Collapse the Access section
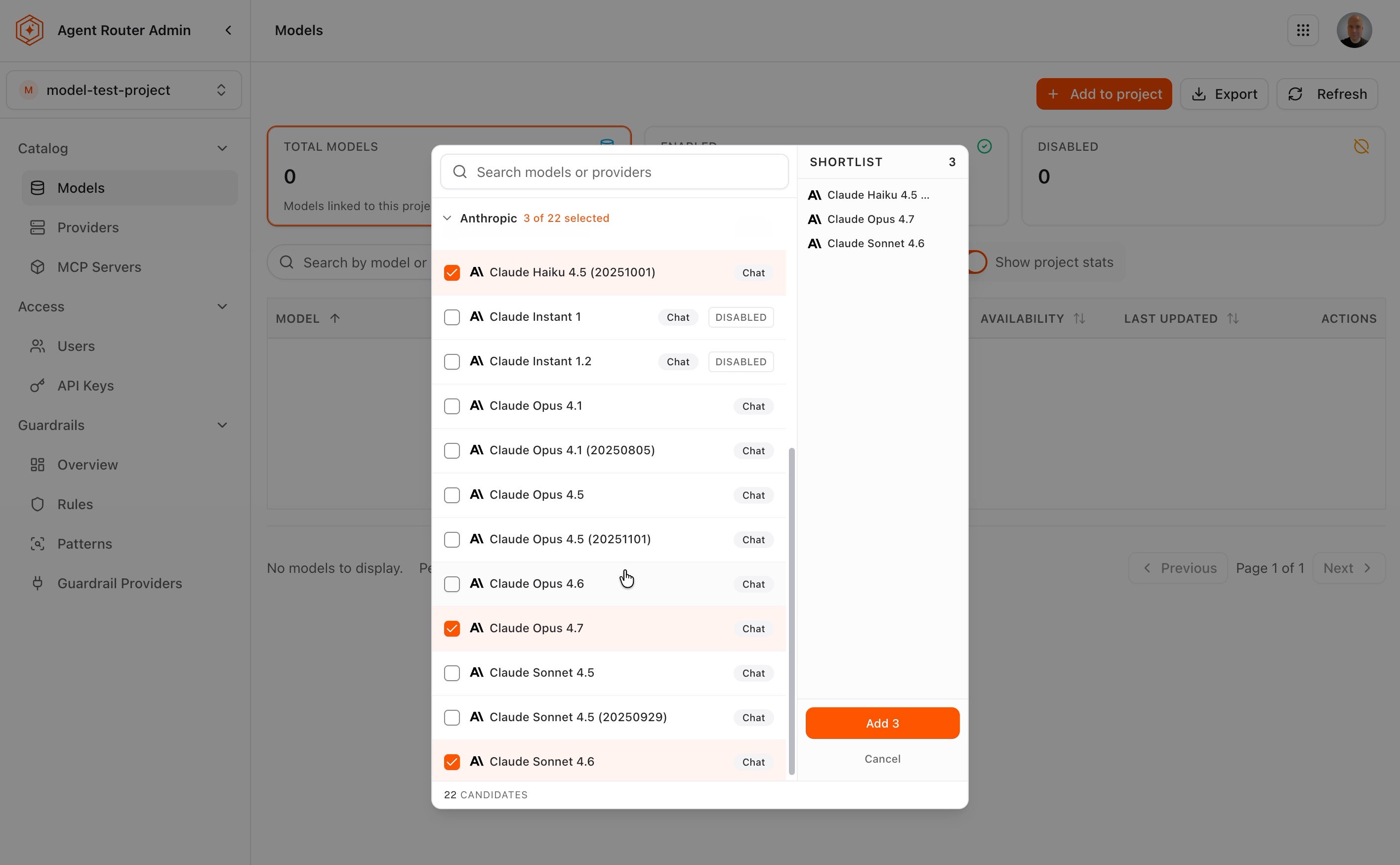The image size is (1400, 865). click(222, 306)
